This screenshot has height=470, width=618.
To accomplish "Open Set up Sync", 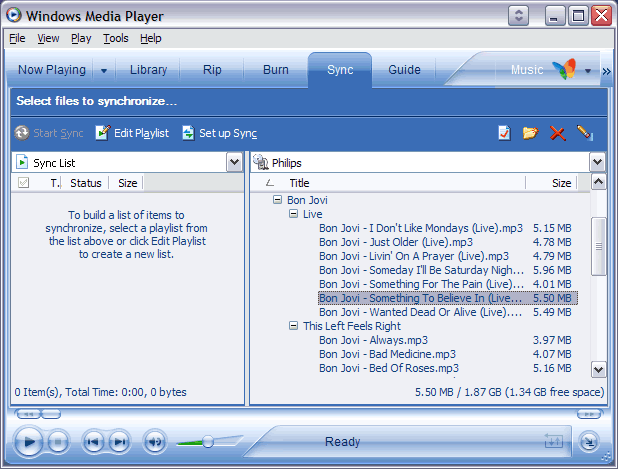I will 220,133.
